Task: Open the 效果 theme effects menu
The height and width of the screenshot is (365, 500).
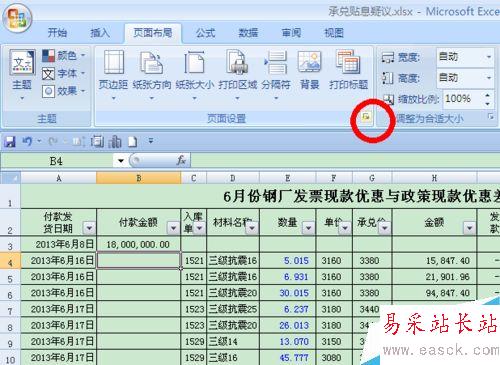Action: click(64, 91)
